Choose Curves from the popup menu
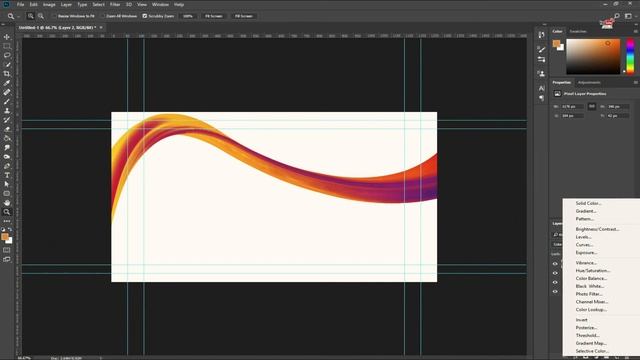This screenshot has width=640, height=360. [584, 245]
